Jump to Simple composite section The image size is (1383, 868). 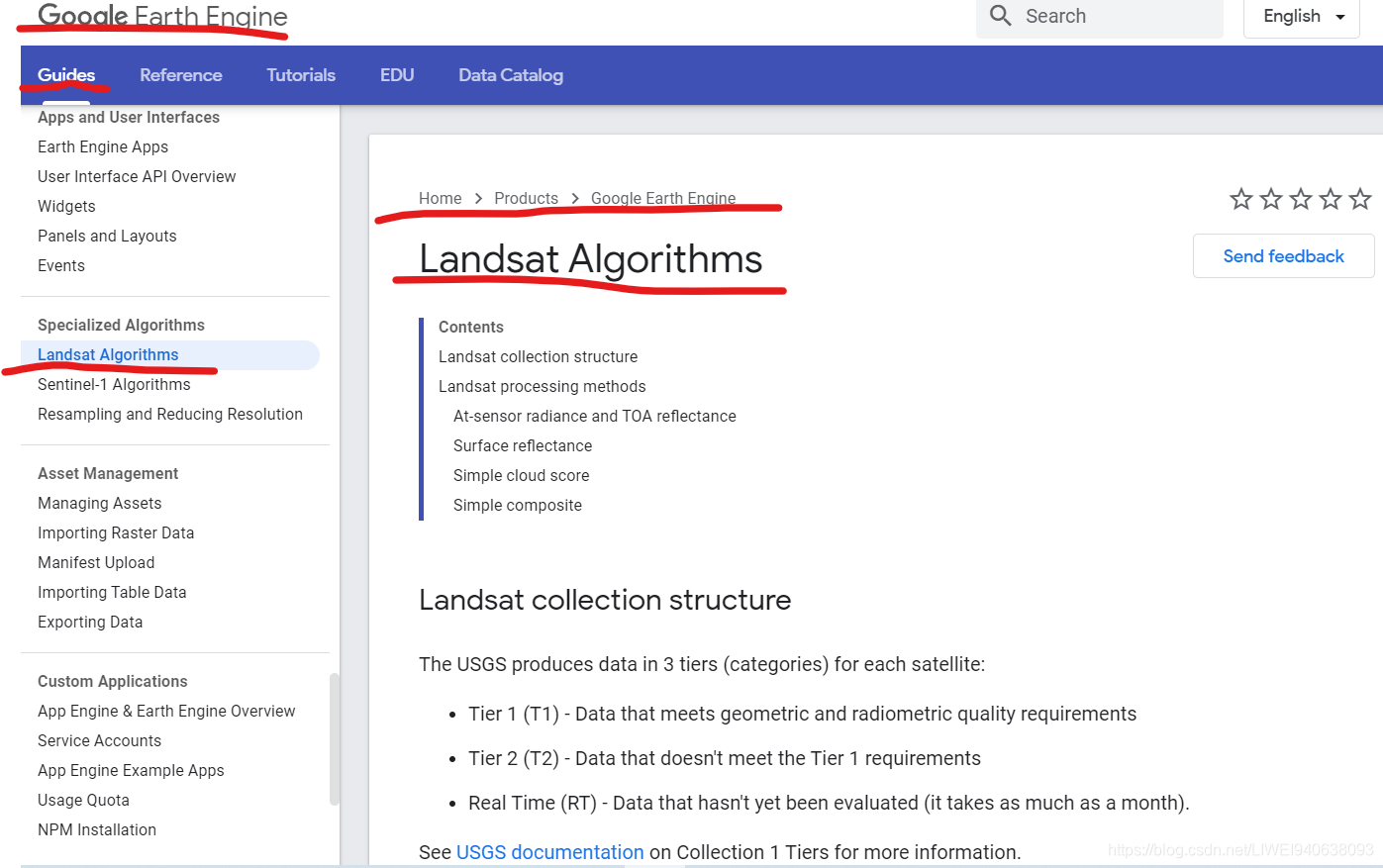(517, 505)
